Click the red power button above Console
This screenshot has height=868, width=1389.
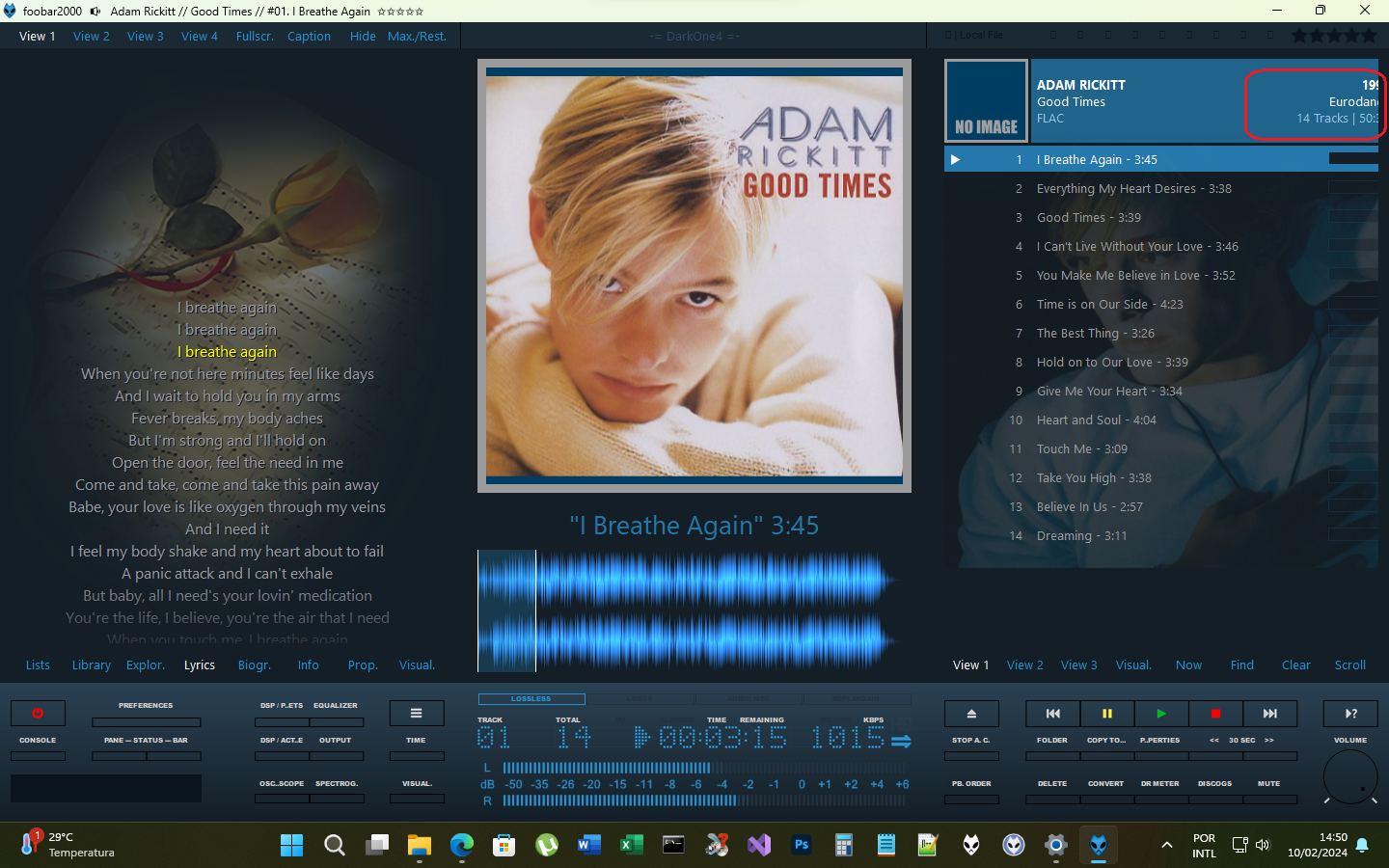tap(38, 714)
